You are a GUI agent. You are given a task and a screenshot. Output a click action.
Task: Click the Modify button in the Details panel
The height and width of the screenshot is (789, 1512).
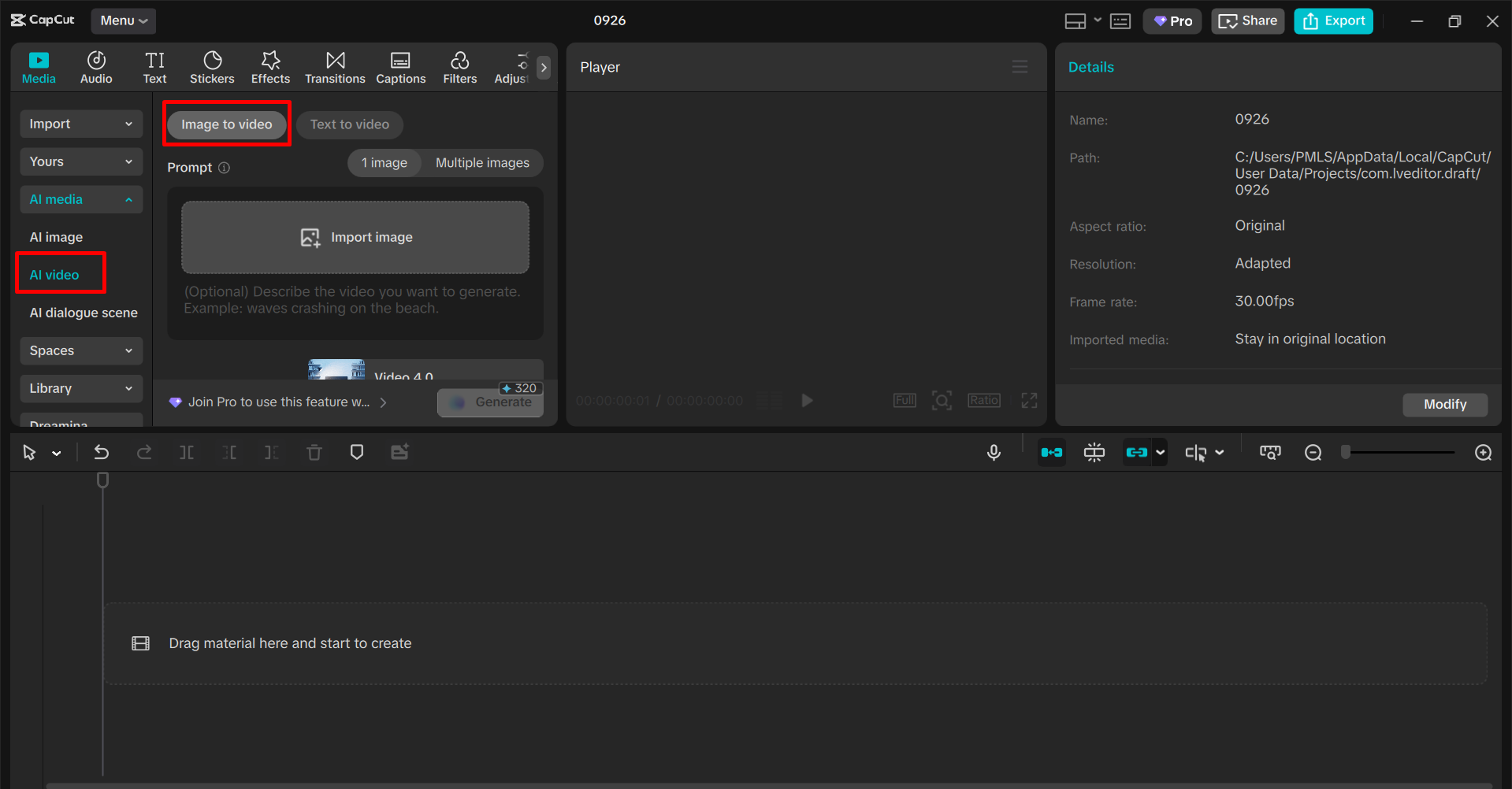pyautogui.click(x=1444, y=404)
